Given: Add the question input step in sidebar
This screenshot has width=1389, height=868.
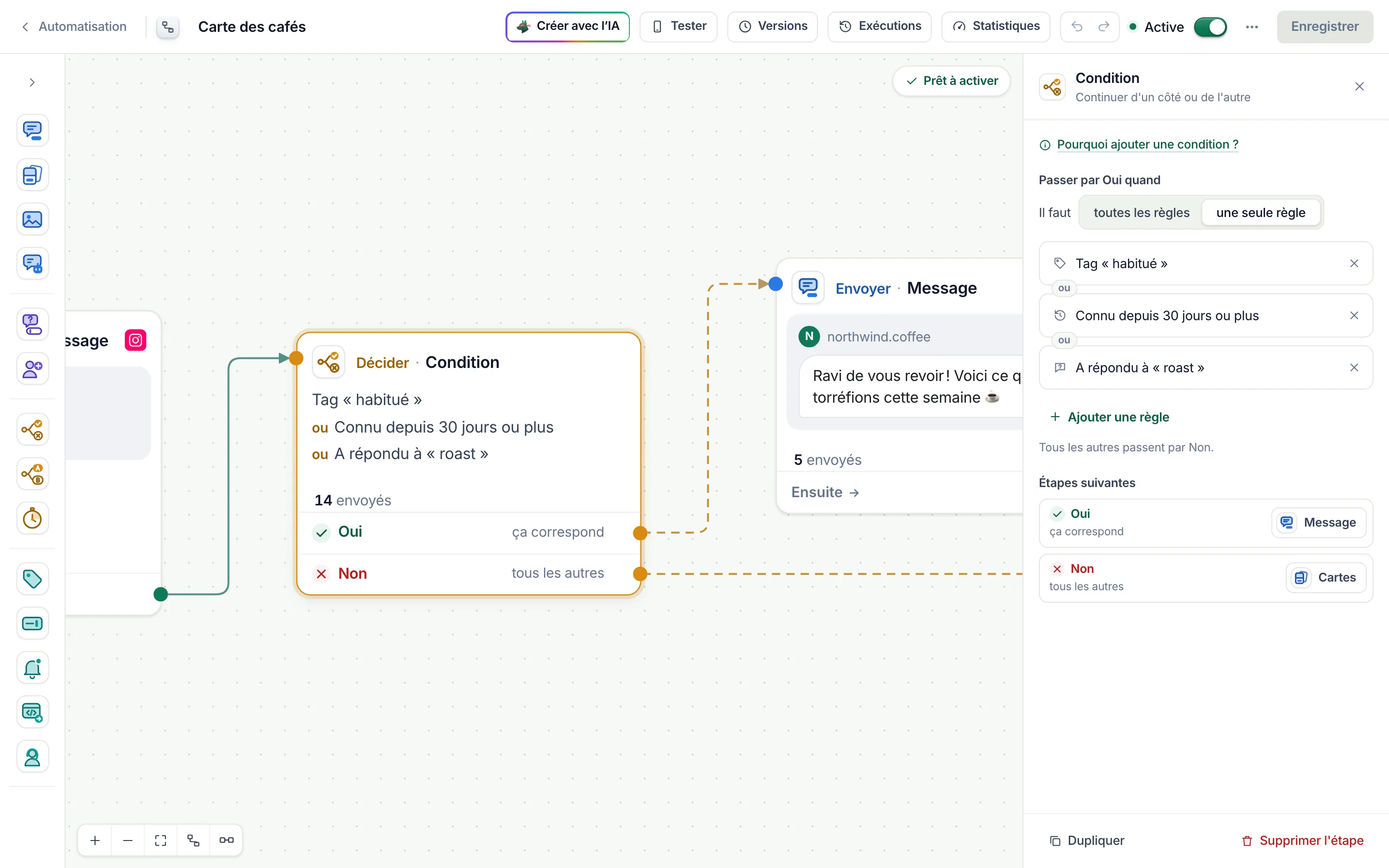Looking at the screenshot, I should [32, 325].
